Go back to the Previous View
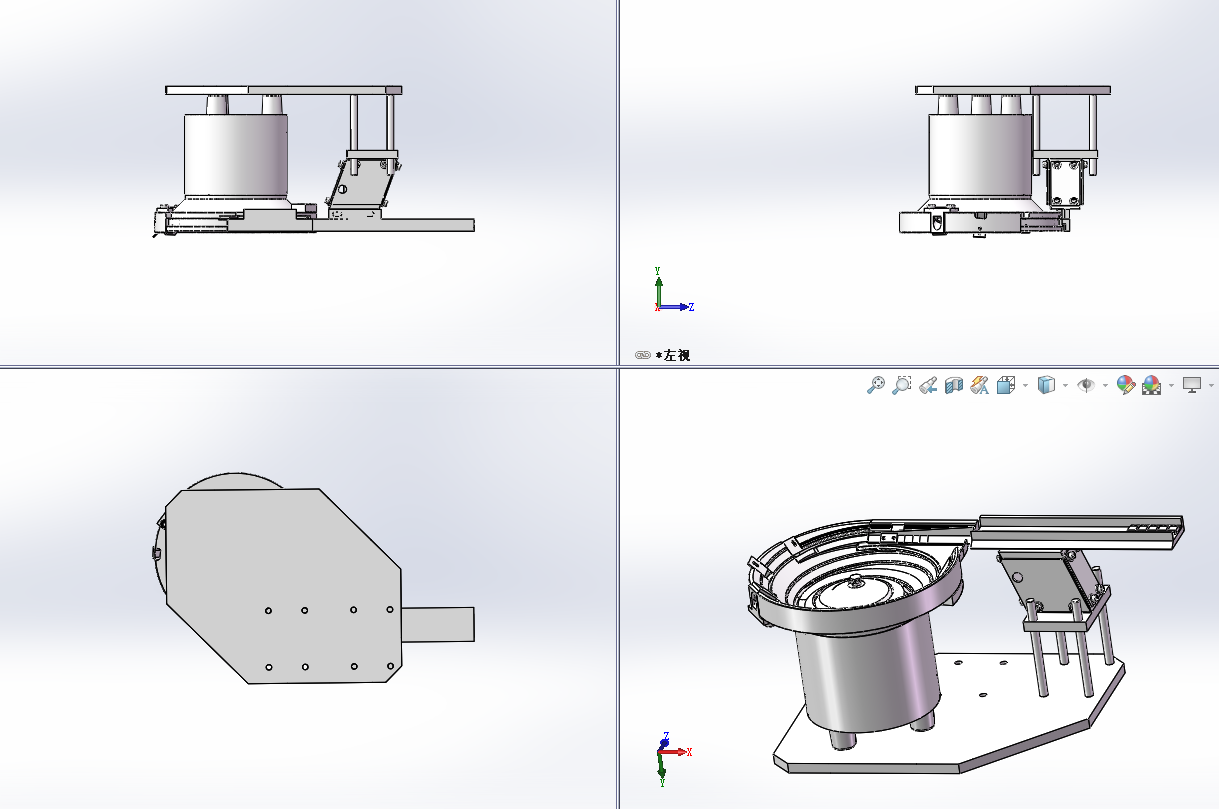Image resolution: width=1219 pixels, height=809 pixels. tap(928, 384)
